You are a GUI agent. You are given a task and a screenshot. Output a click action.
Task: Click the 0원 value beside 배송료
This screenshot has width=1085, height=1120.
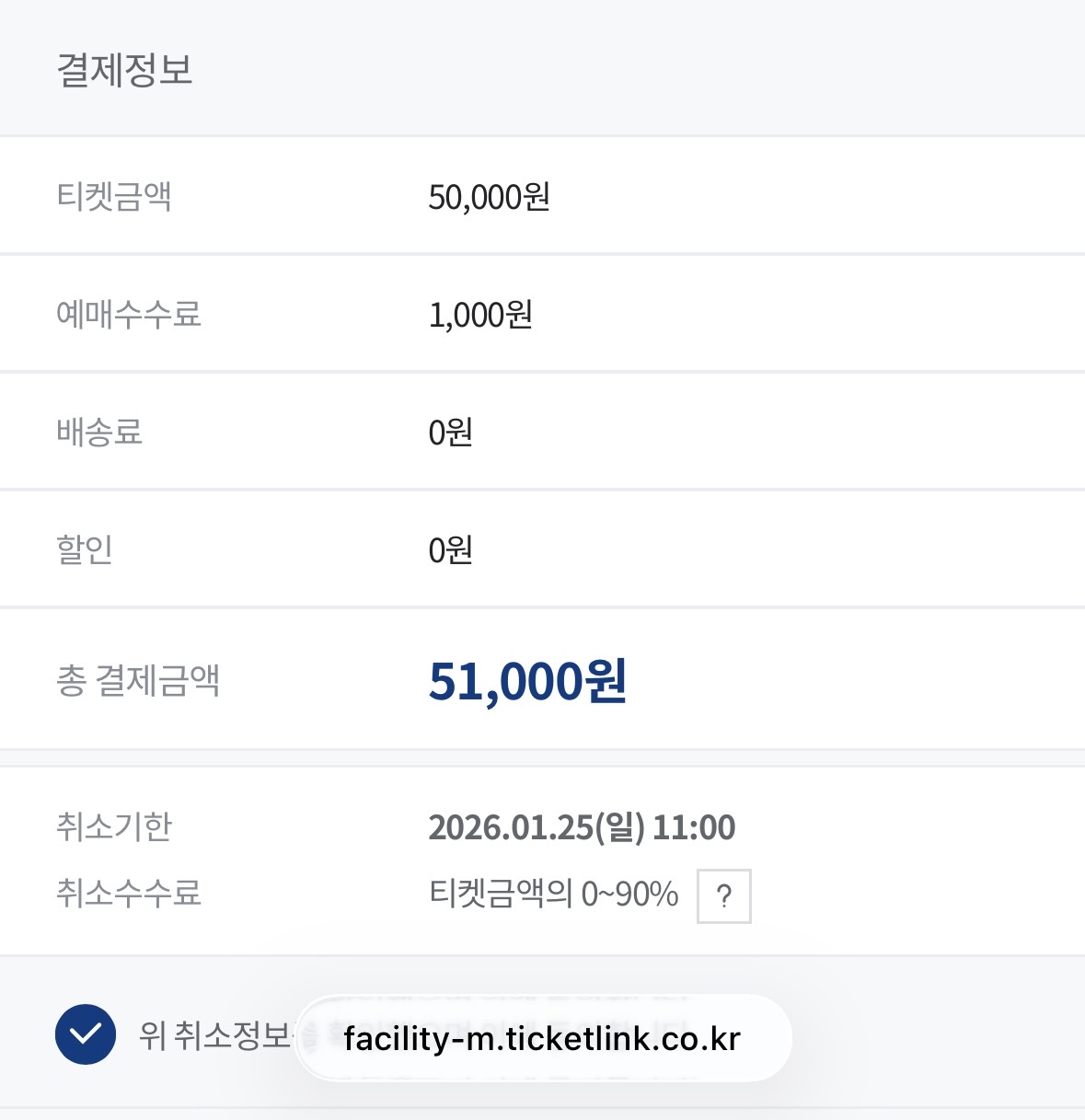450,433
